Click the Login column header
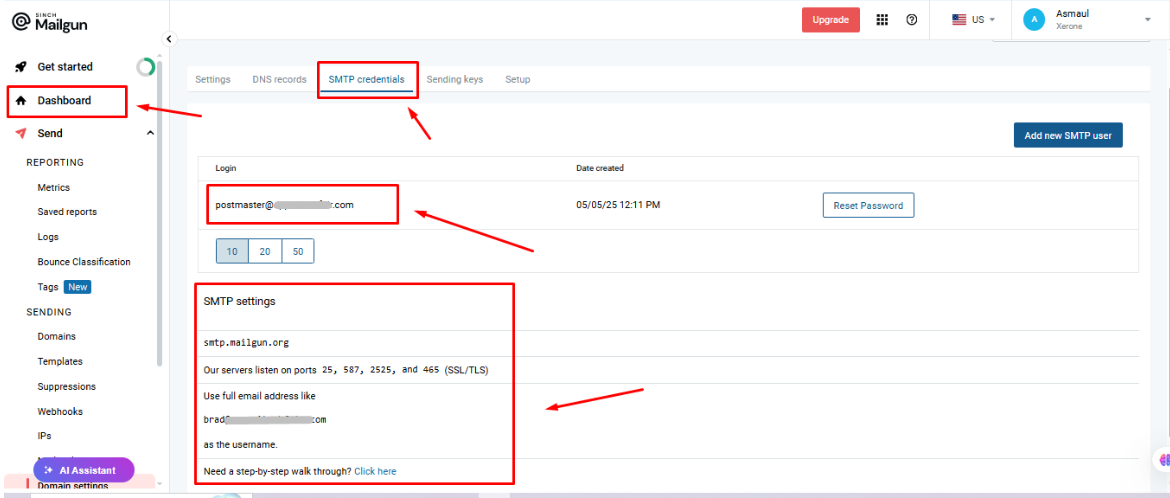 [x=226, y=169]
